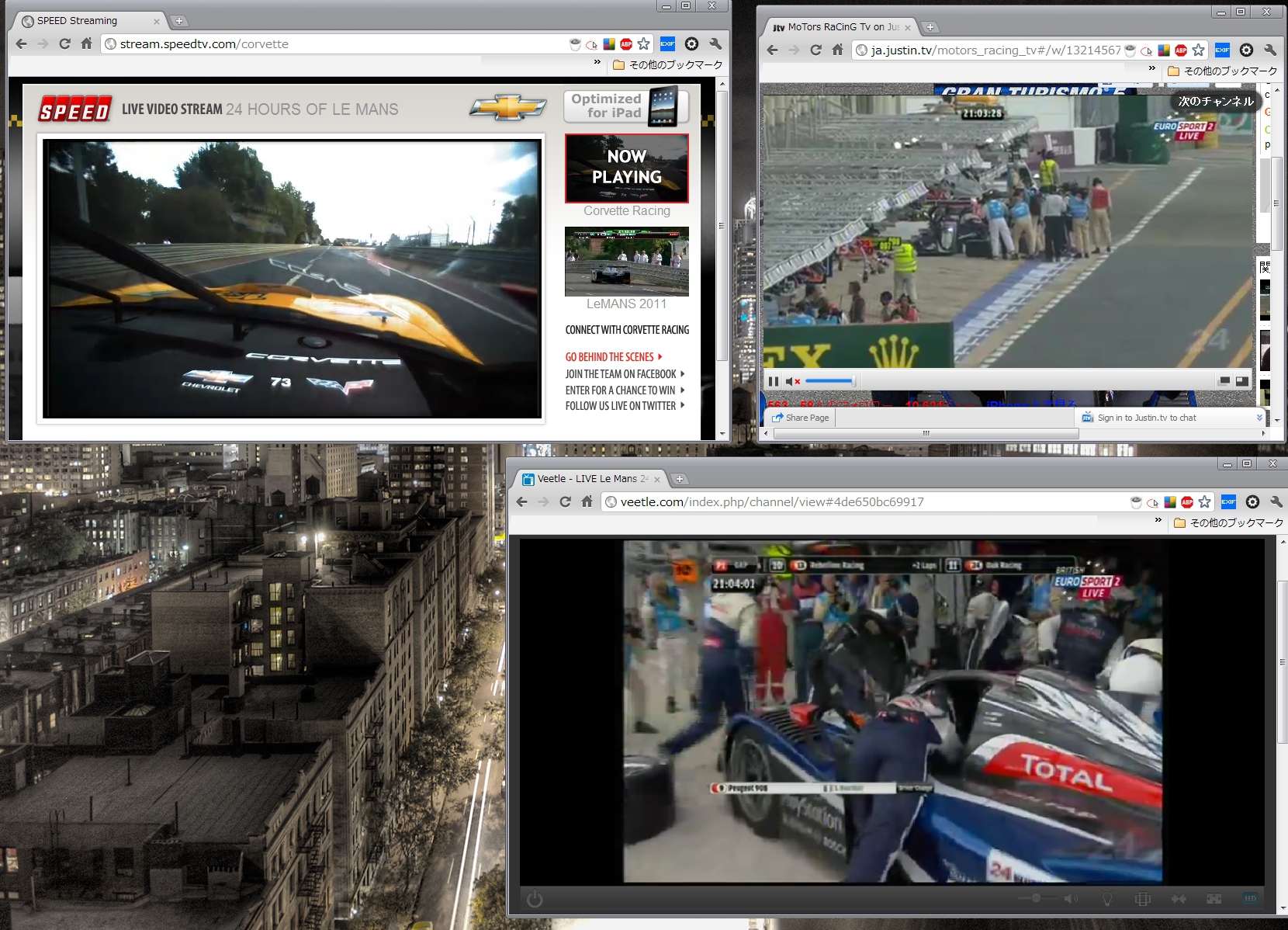Go back in Veetle window
The width and height of the screenshot is (1288, 930).
[521, 502]
